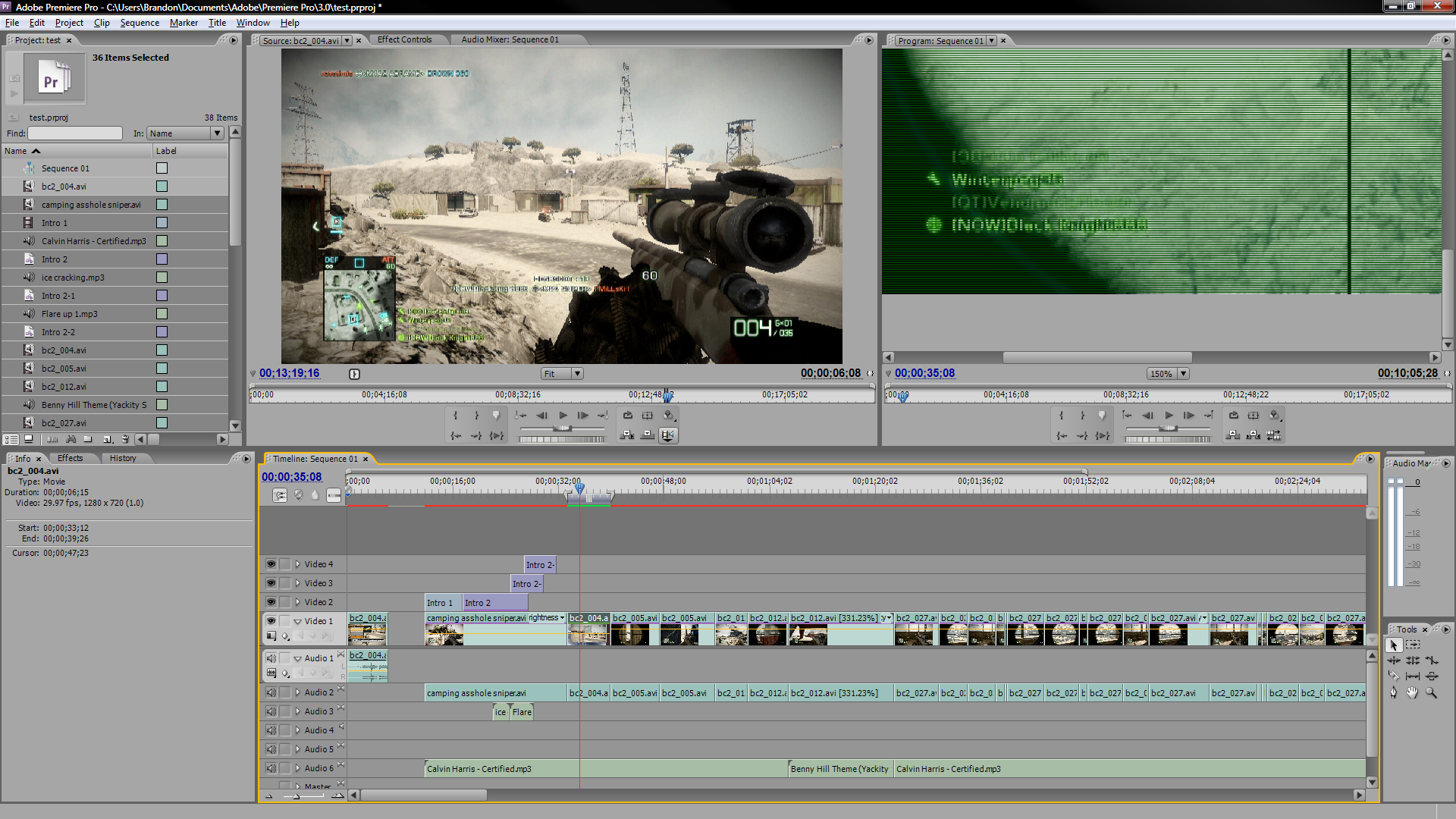Click Insert button in Source monitor
Screen dimensions: 1456x819
coord(627,435)
